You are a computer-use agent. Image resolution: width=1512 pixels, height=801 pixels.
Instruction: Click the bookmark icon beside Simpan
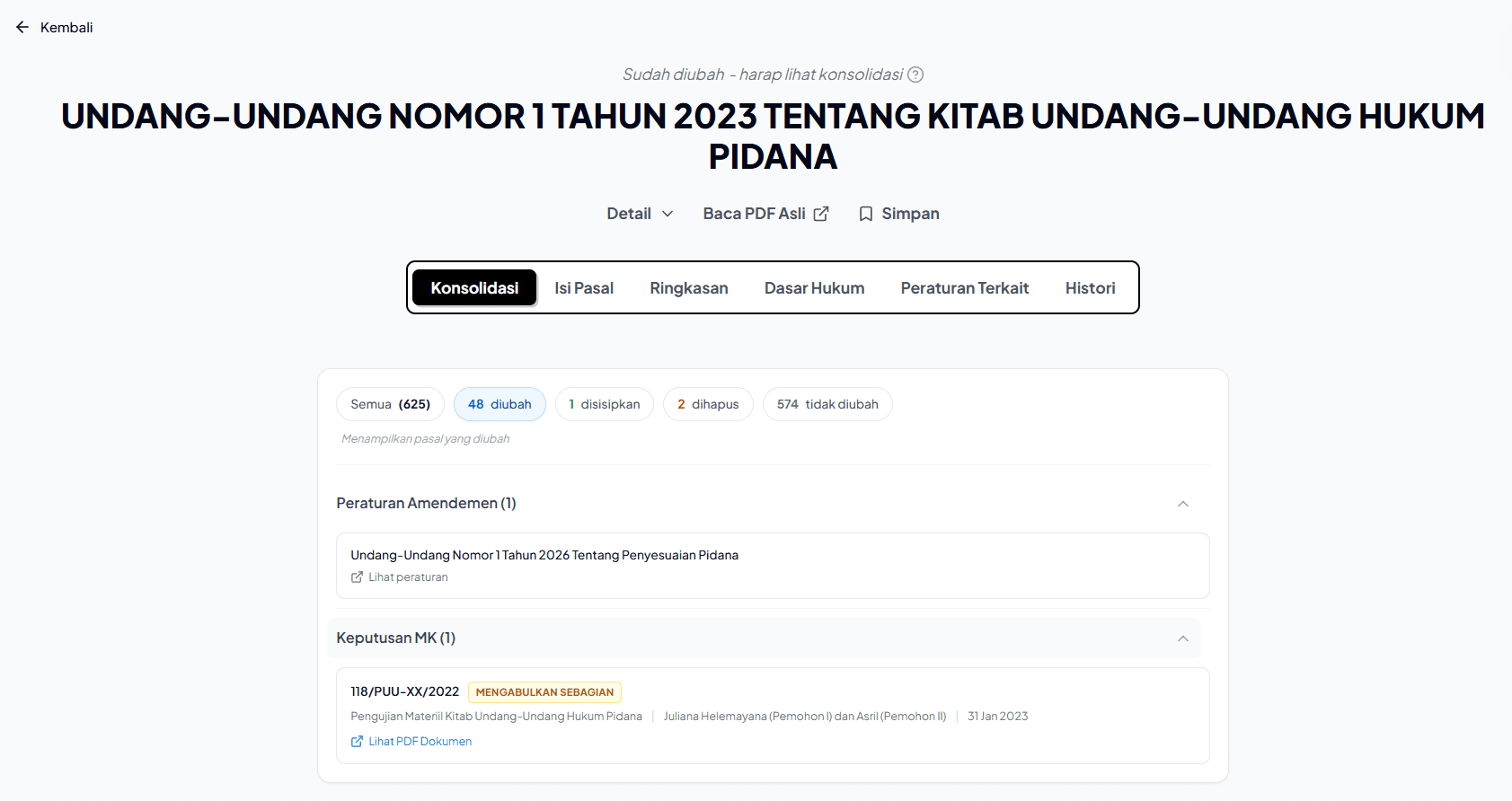(x=866, y=214)
